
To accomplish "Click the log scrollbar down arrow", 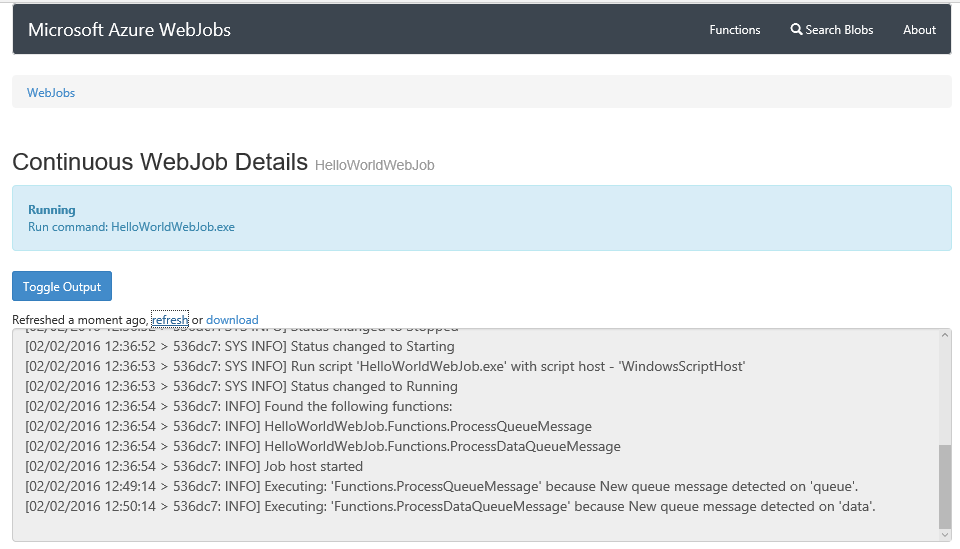I will pos(944,533).
